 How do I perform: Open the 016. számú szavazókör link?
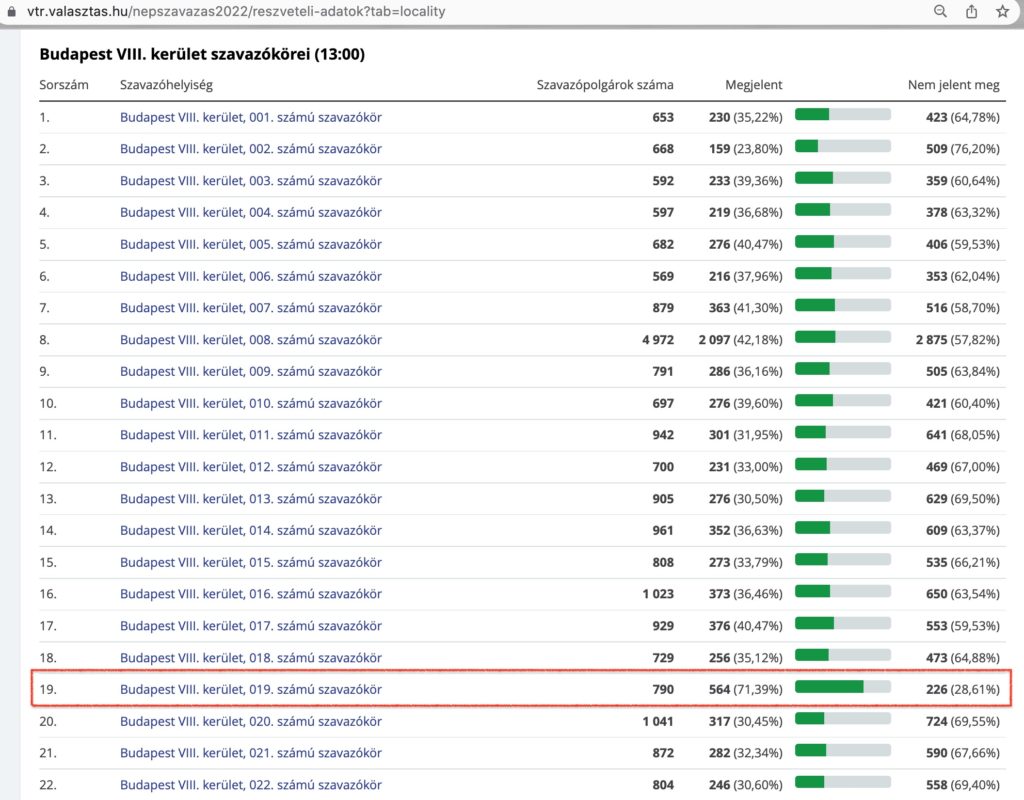click(250, 594)
